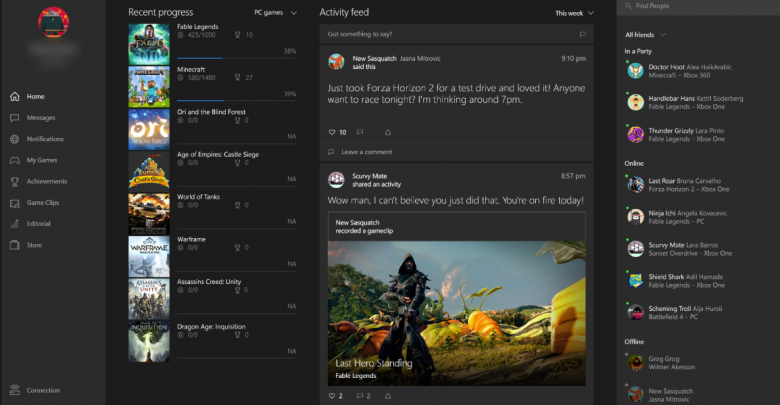Click in the Find People search field
The height and width of the screenshot is (405, 780).
(x=698, y=6)
